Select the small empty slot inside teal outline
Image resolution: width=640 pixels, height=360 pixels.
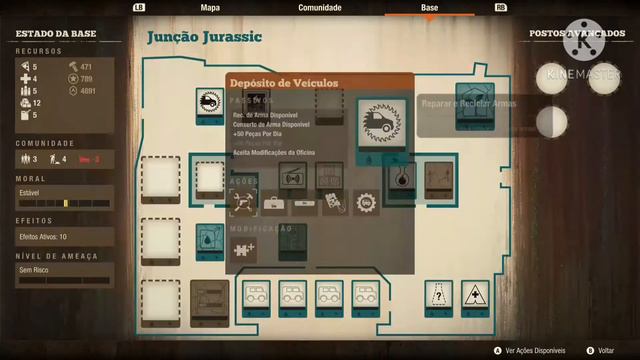[210, 180]
